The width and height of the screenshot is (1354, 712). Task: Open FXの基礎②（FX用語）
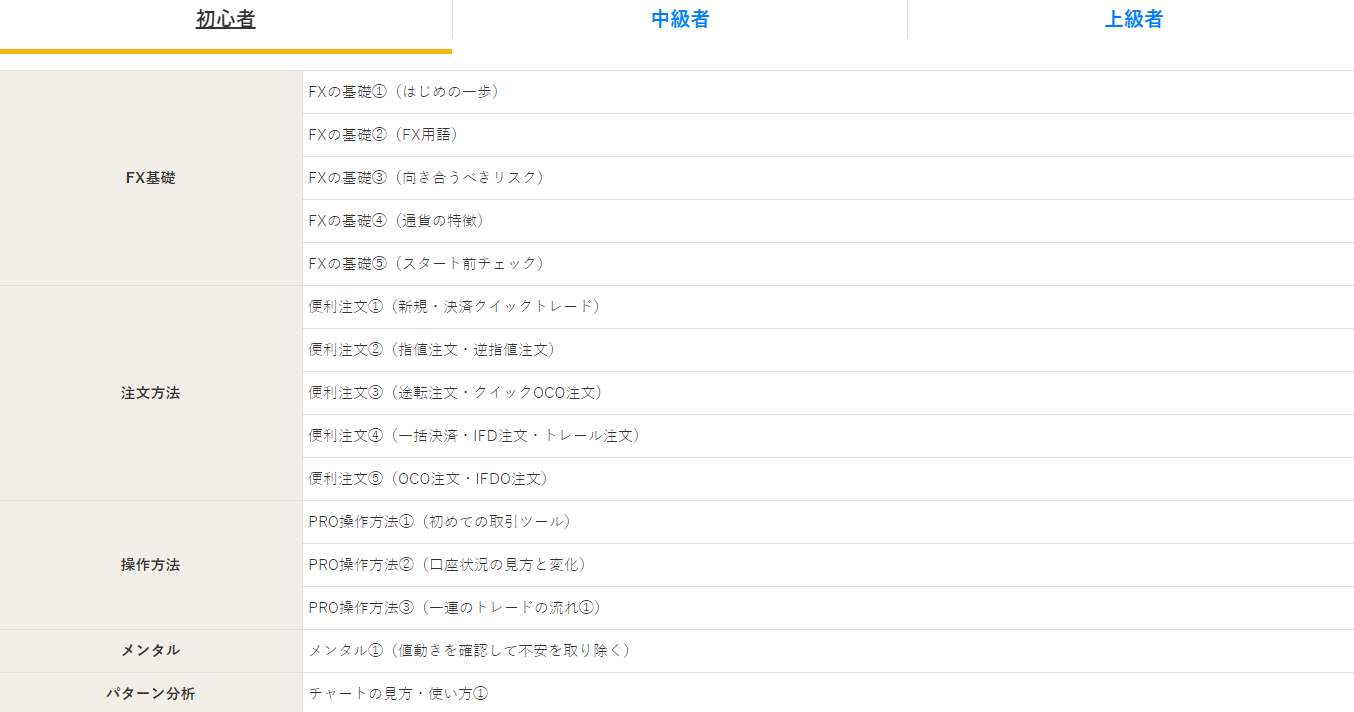(x=383, y=135)
